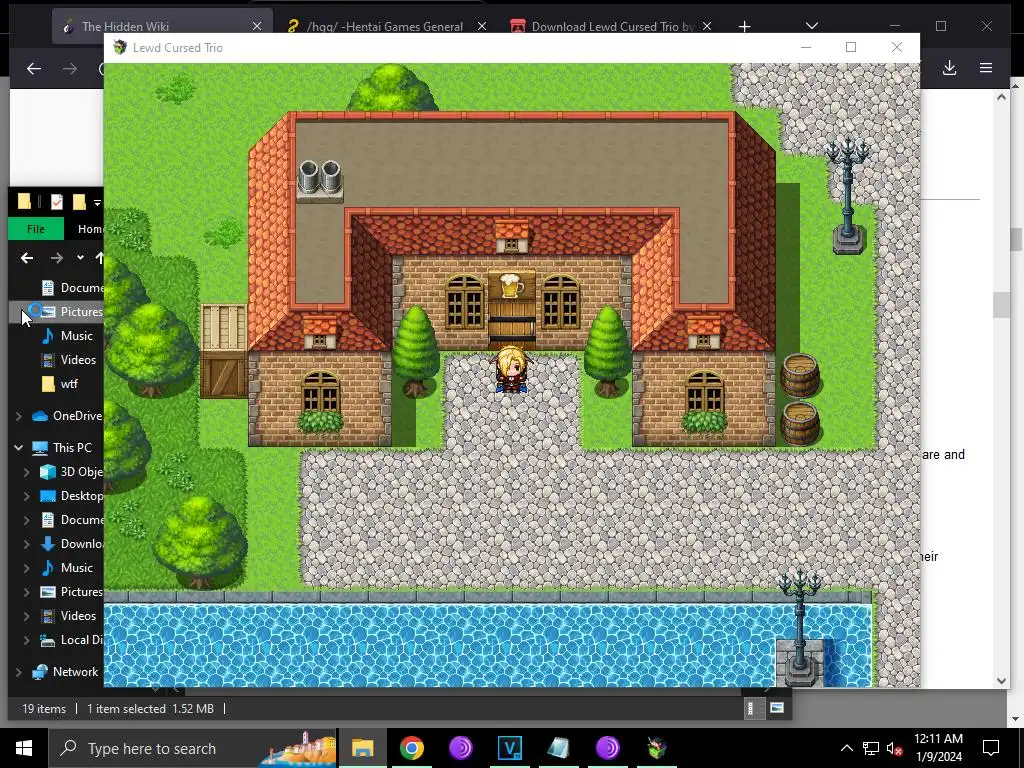The width and height of the screenshot is (1024, 768).
Task: Expand Music node under This PC
Action: point(27,568)
